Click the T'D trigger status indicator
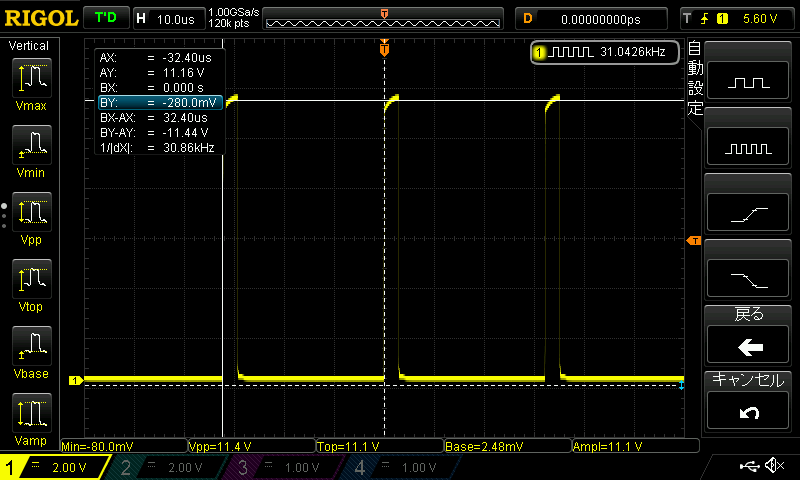Image resolution: width=800 pixels, height=480 pixels. tap(106, 18)
